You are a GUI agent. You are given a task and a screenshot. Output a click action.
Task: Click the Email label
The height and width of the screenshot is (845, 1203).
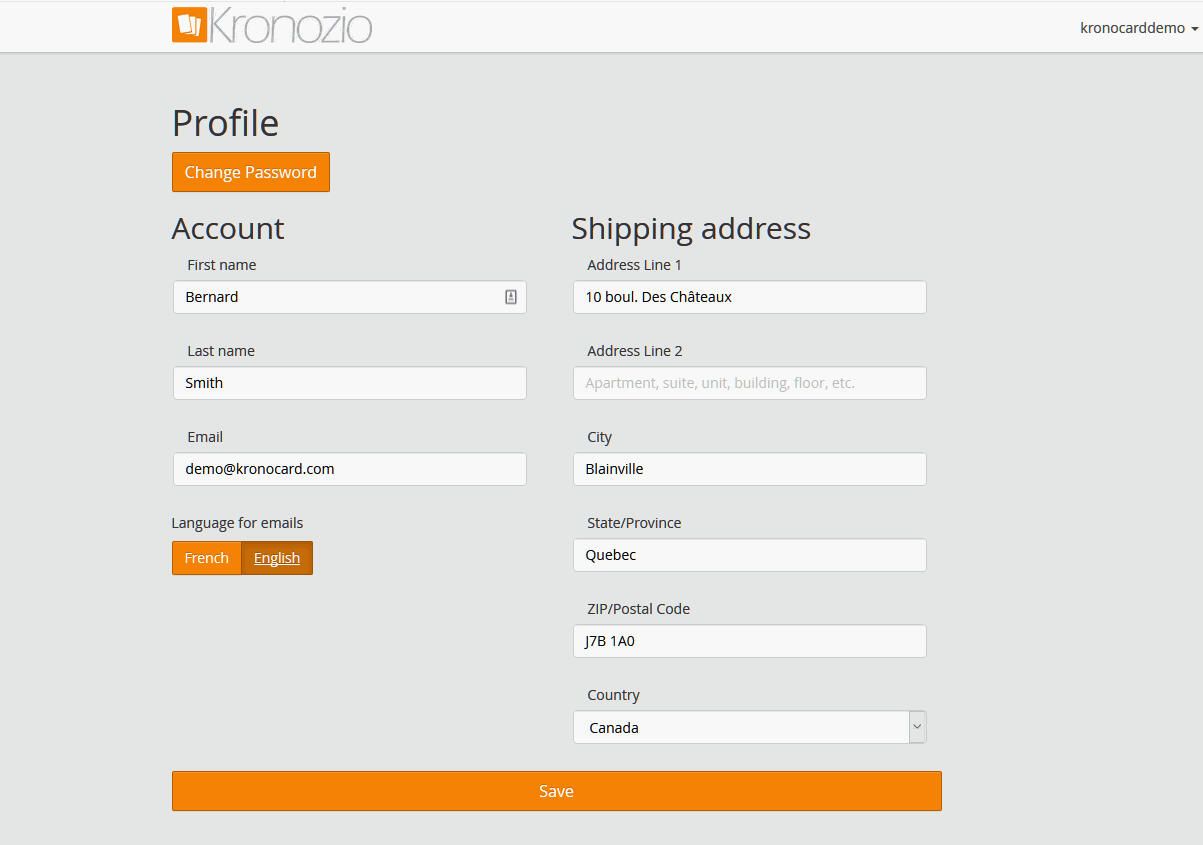tap(205, 437)
